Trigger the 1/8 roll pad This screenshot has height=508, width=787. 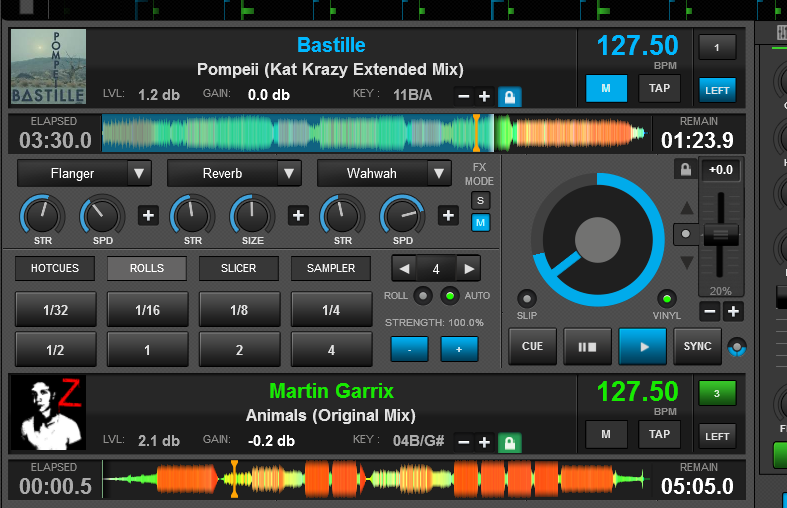click(239, 310)
